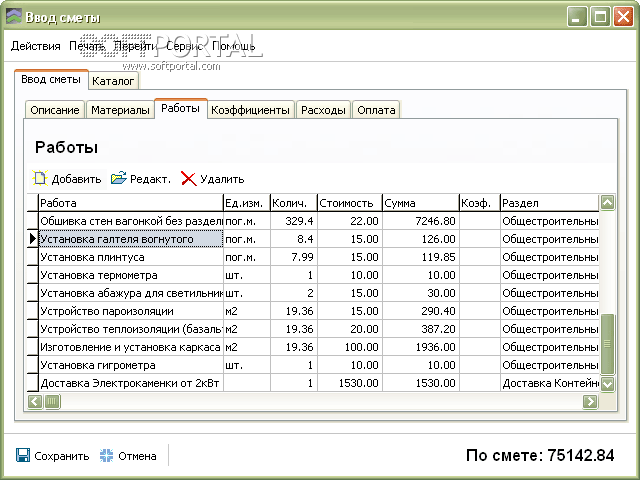Click the quantity cell 329.4
This screenshot has height=480, width=640.
pyautogui.click(x=293, y=221)
